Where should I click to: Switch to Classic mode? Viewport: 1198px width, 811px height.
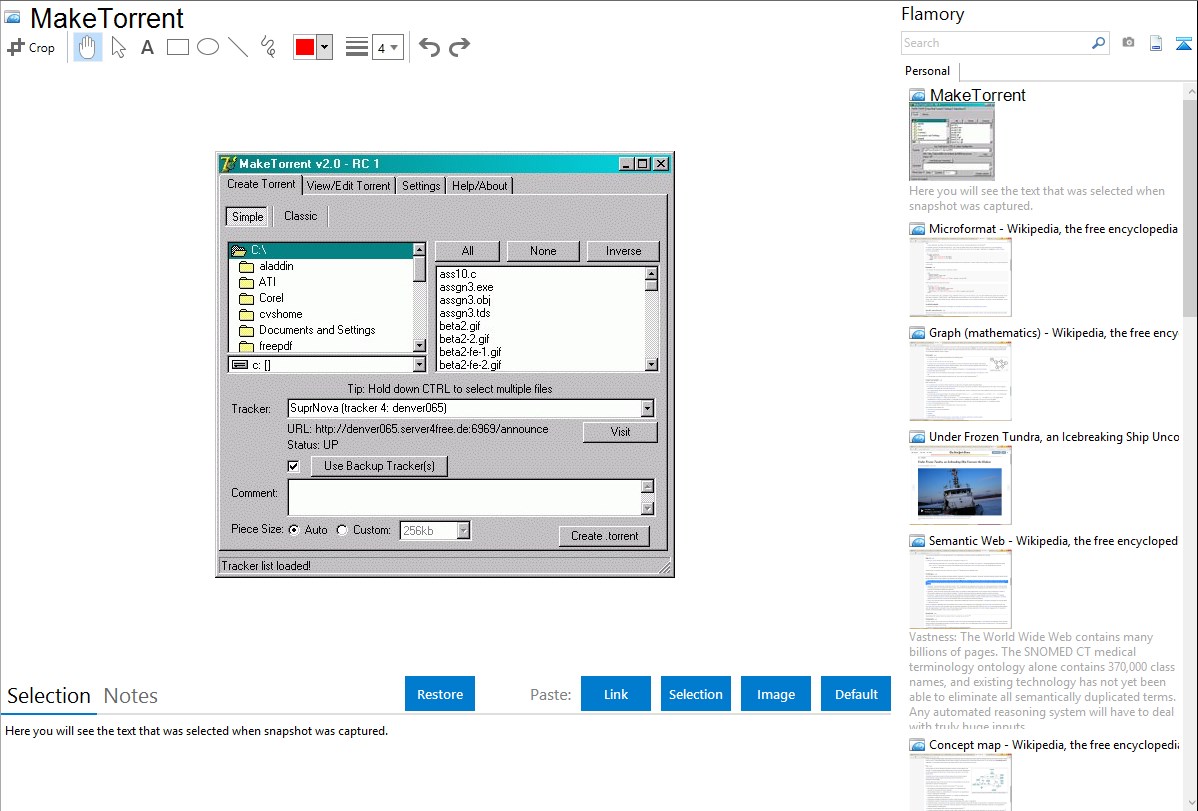[x=300, y=216]
